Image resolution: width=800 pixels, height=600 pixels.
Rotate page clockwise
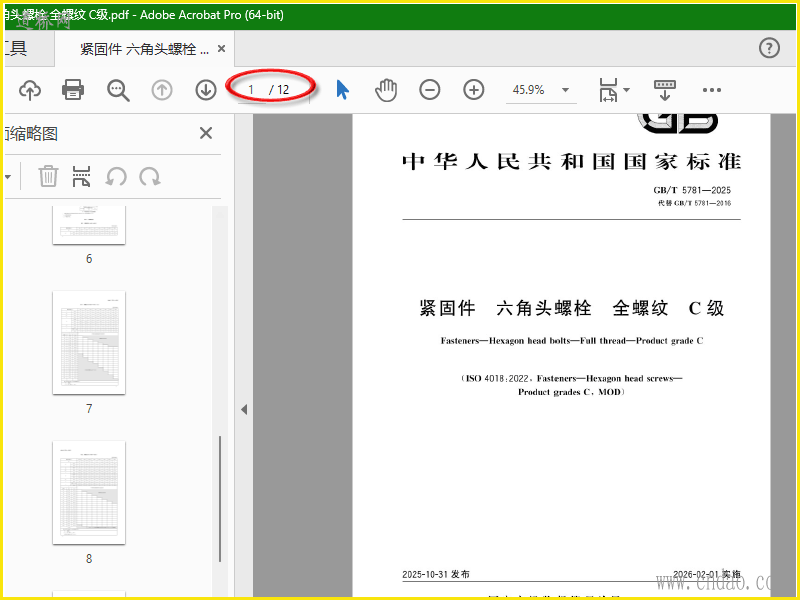point(150,177)
